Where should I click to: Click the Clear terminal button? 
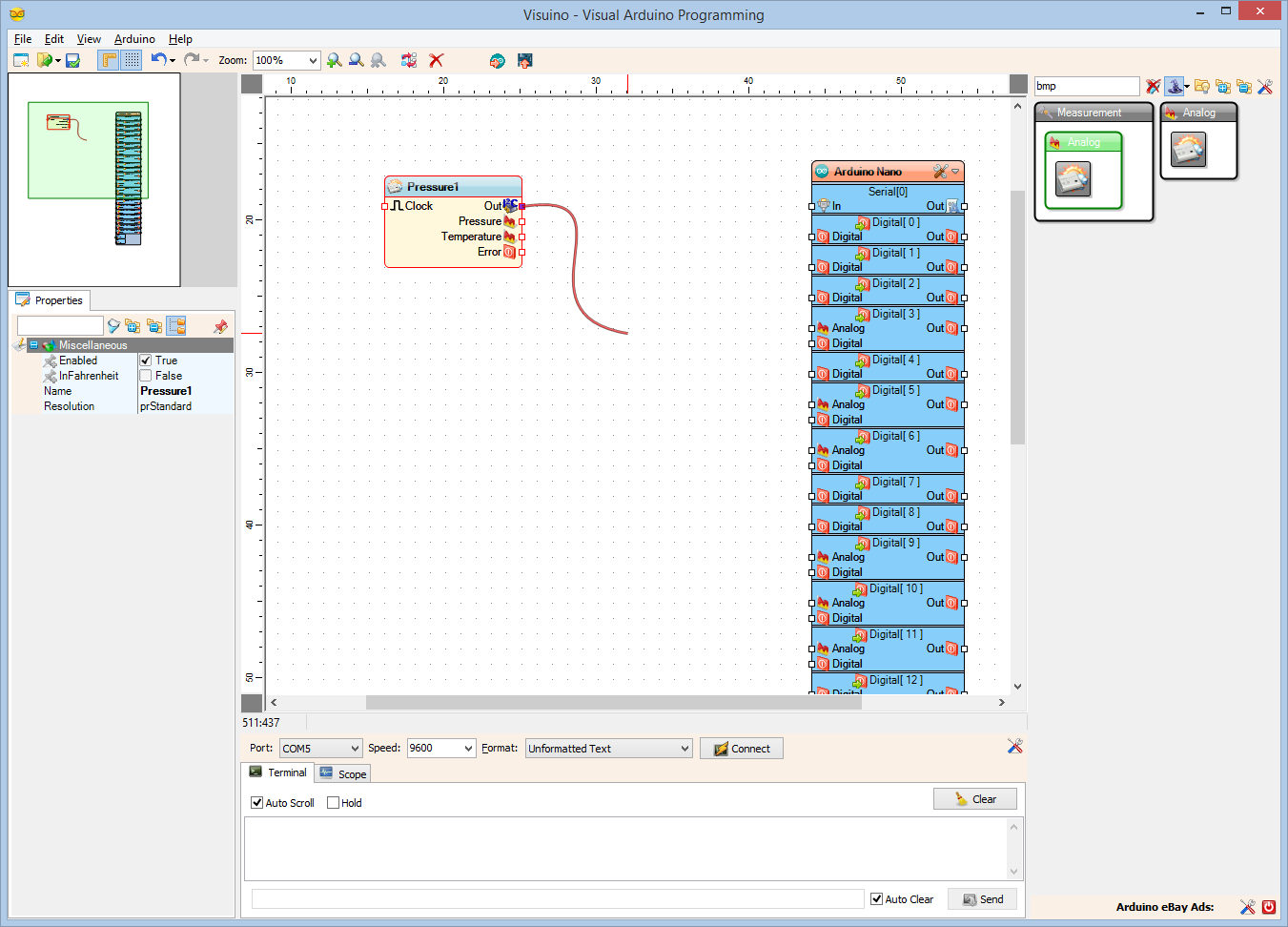point(975,799)
